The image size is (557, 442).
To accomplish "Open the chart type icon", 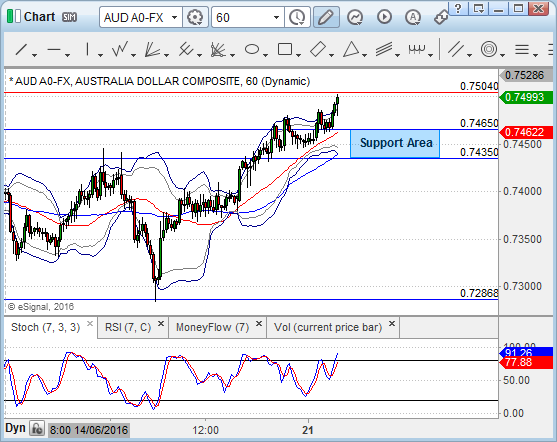I will pyautogui.click(x=355, y=17).
